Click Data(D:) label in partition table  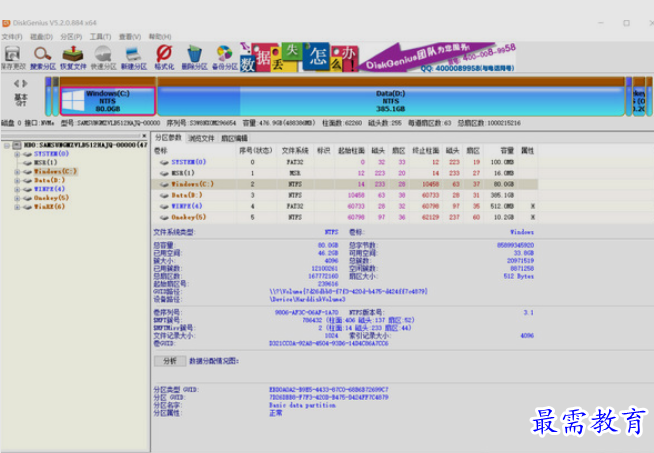coord(187,195)
